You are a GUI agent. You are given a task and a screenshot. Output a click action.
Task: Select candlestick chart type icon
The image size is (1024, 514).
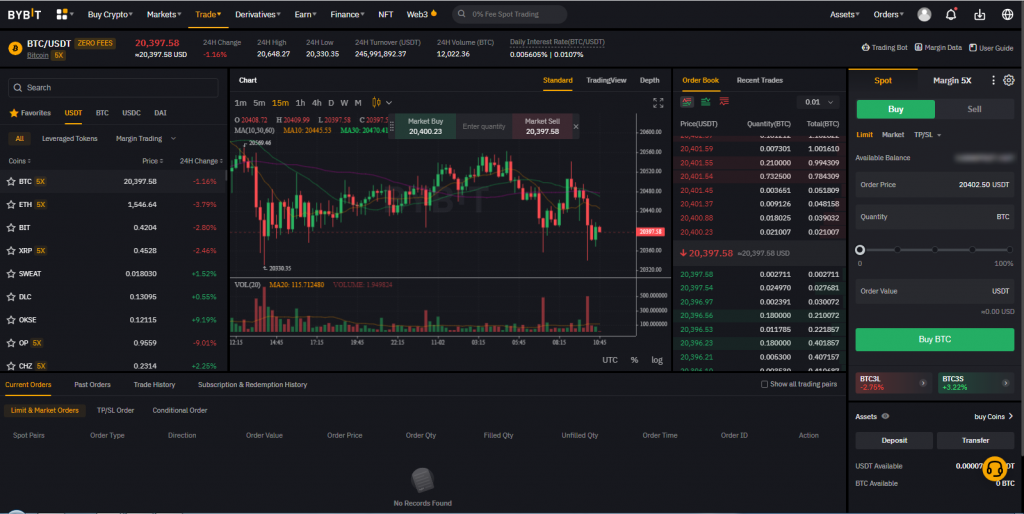pyautogui.click(x=376, y=103)
